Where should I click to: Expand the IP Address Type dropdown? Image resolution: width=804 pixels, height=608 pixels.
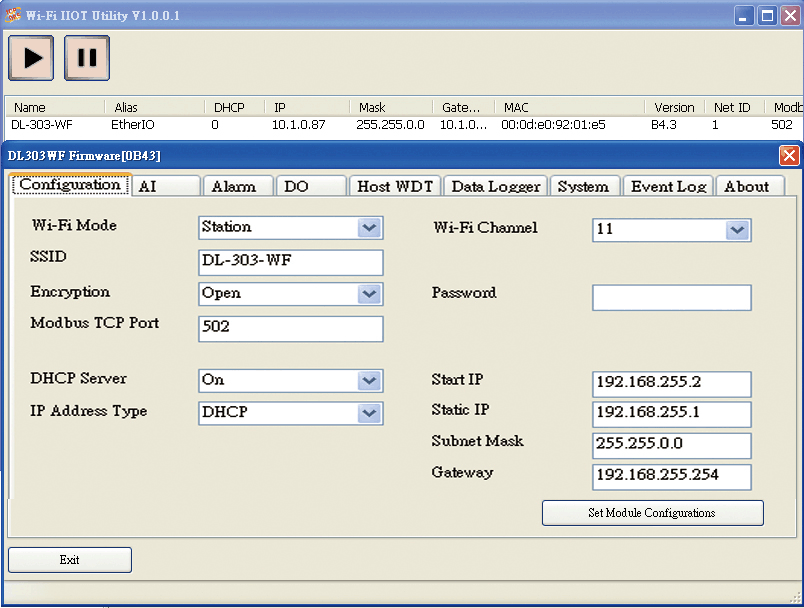click(369, 413)
